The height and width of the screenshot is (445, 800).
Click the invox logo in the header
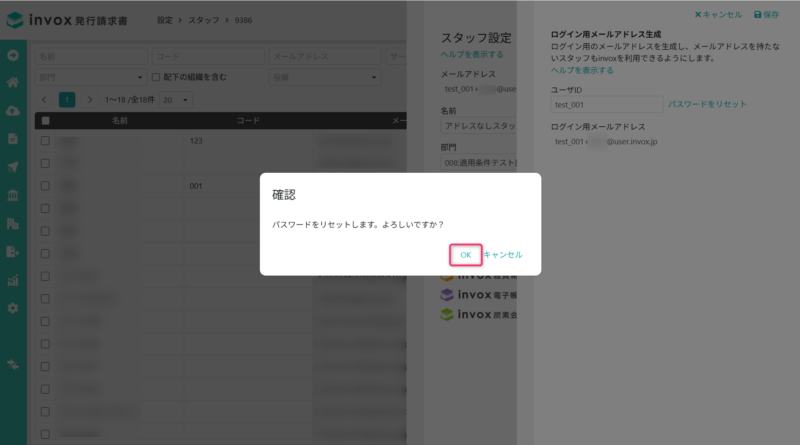66,20
